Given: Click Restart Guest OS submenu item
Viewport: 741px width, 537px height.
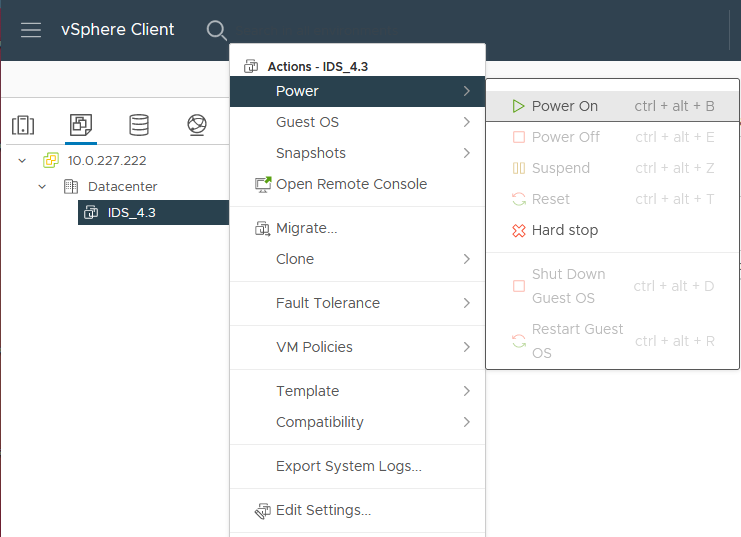Looking at the screenshot, I should click(612, 341).
